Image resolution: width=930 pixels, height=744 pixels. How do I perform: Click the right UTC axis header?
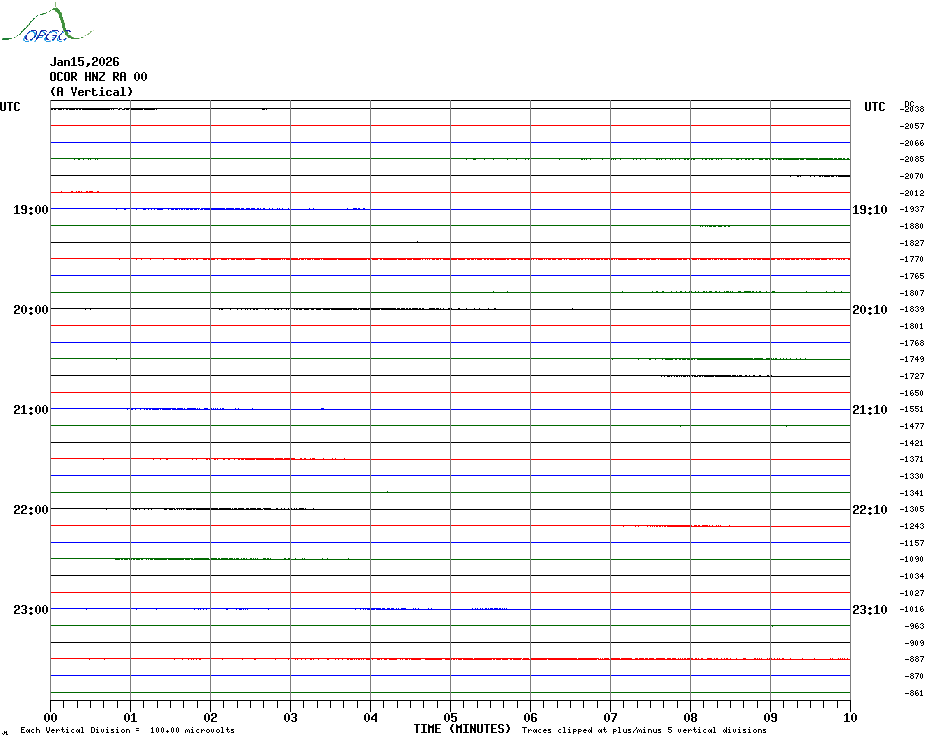874,107
